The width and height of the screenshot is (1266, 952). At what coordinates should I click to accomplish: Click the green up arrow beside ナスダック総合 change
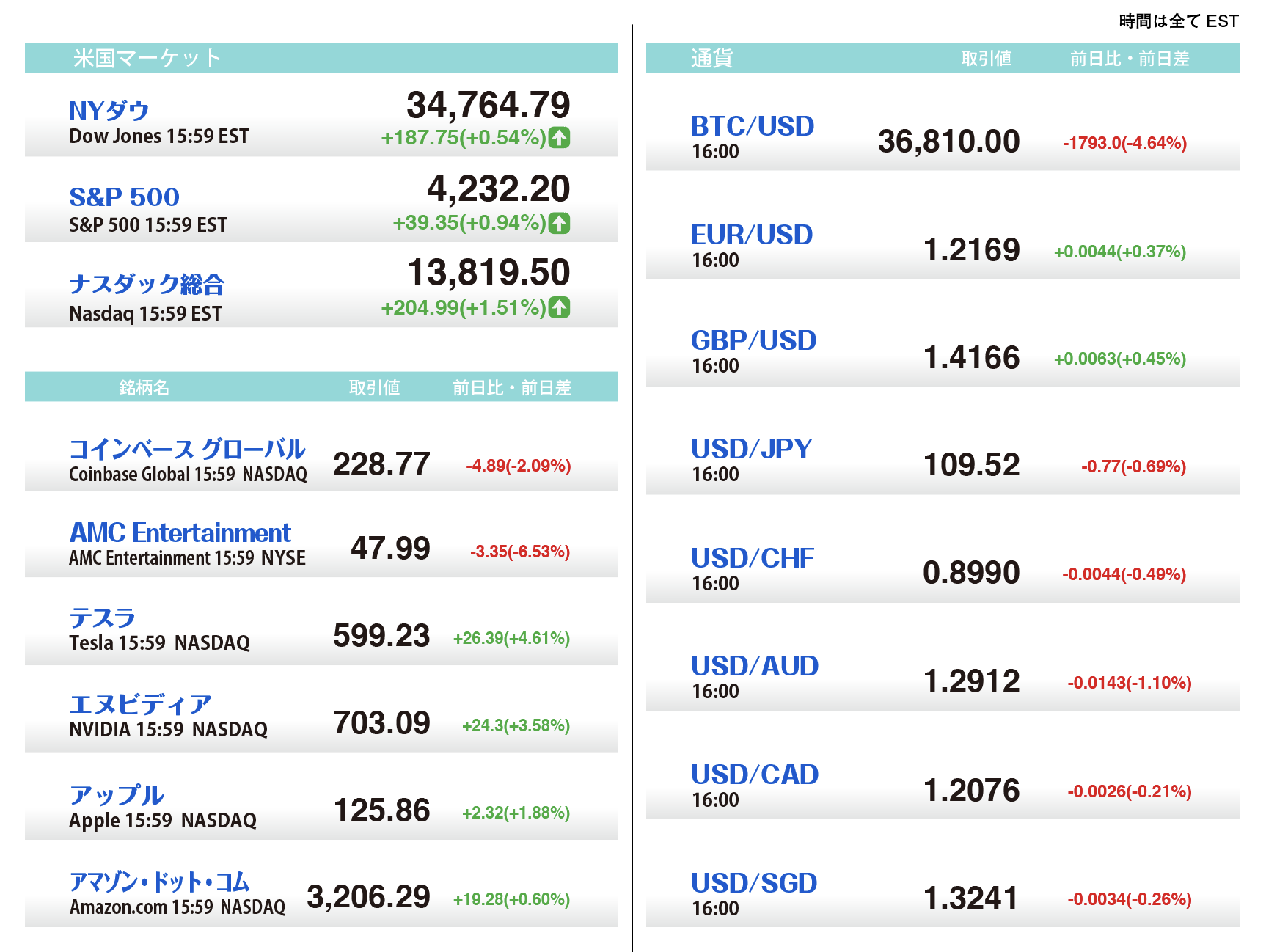tap(560, 307)
